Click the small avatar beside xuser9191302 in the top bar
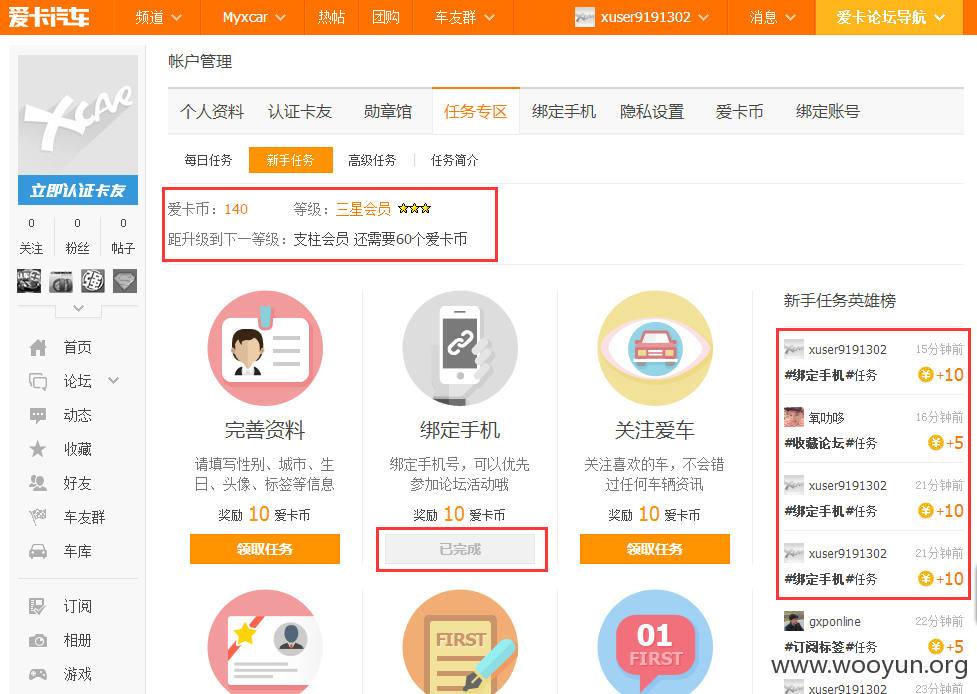Image resolution: width=977 pixels, height=694 pixels. [x=584, y=17]
